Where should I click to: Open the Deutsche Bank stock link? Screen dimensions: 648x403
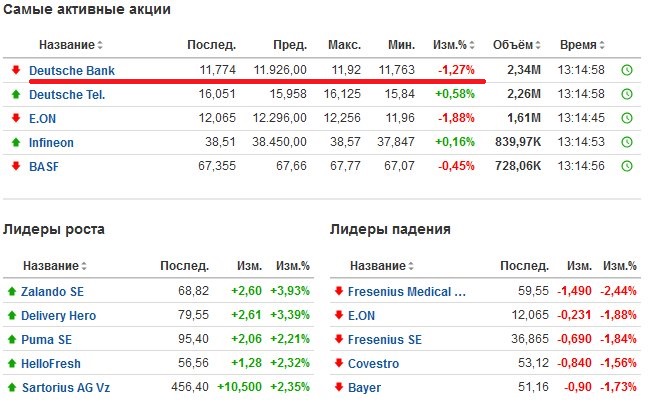pyautogui.click(x=72, y=71)
